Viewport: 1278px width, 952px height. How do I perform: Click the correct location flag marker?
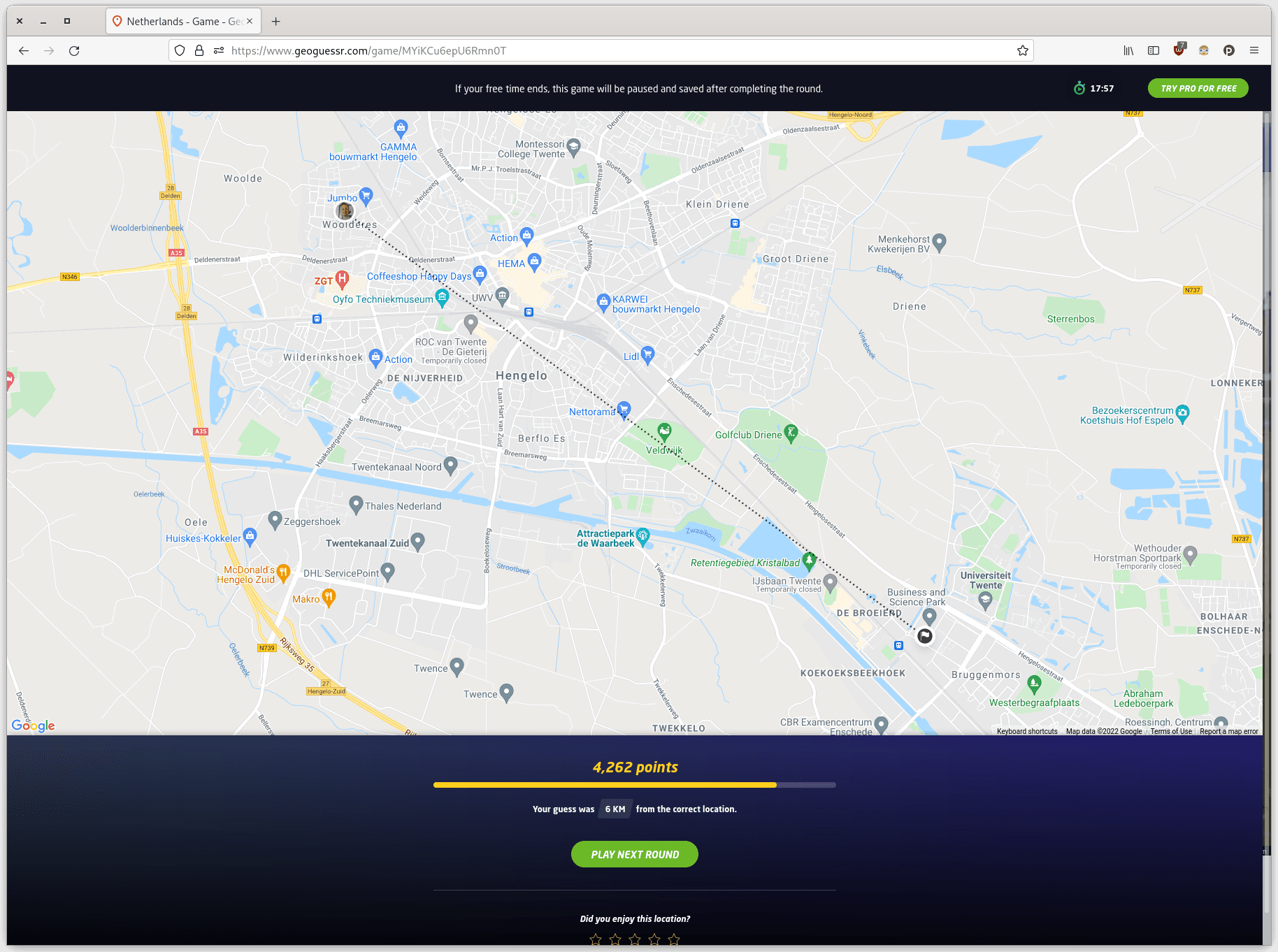(925, 636)
